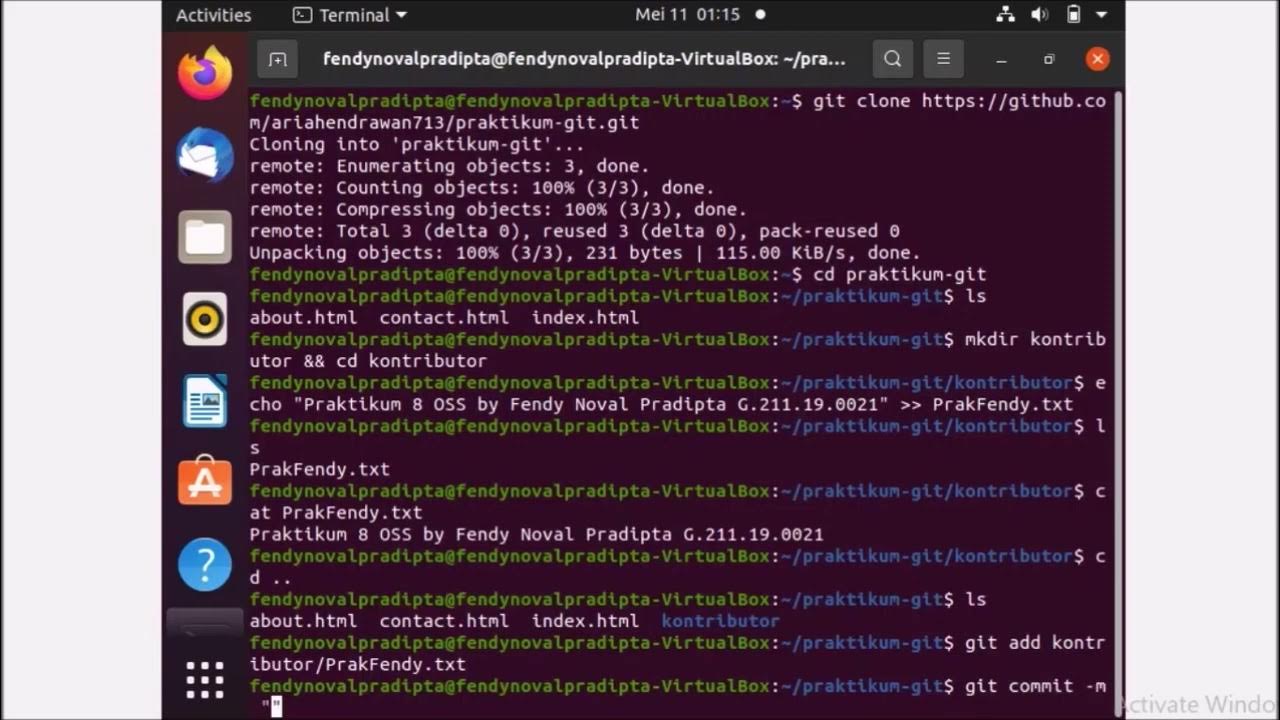
Task: Restore the terminal window size
Action: pyautogui.click(x=1049, y=59)
